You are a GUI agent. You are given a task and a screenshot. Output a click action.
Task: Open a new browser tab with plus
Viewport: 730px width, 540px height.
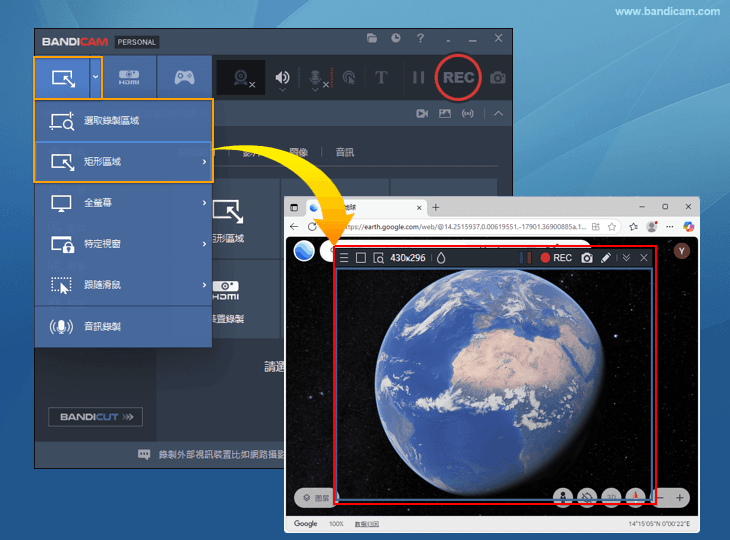click(436, 208)
